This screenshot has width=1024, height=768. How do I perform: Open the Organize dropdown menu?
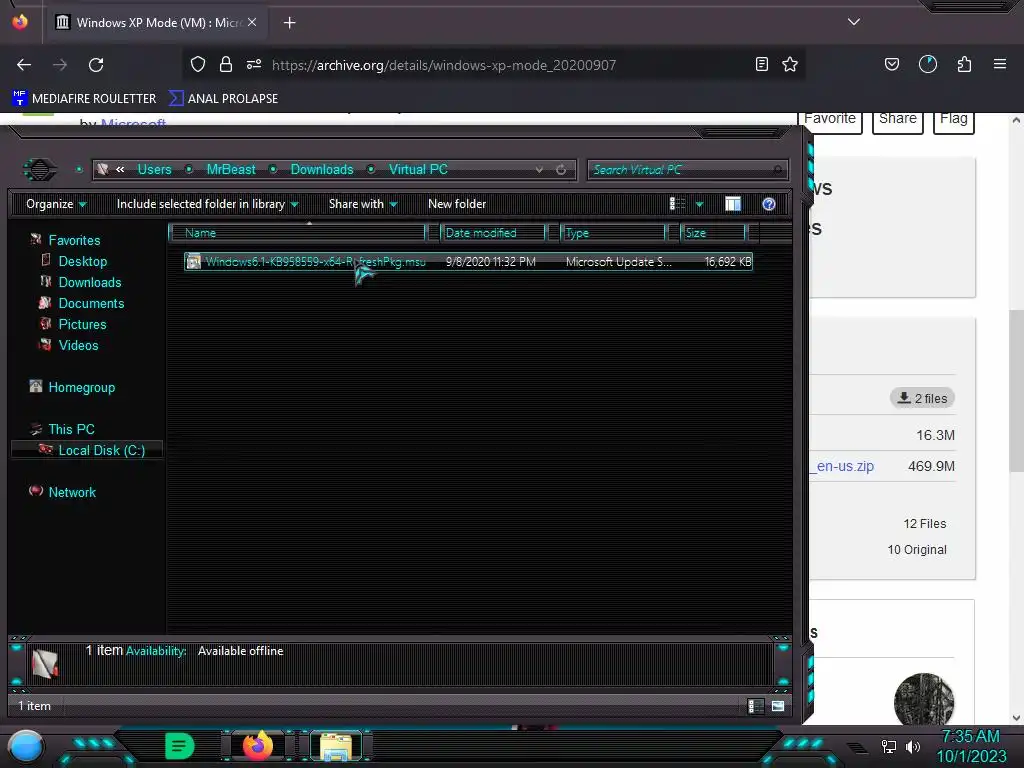click(x=56, y=204)
